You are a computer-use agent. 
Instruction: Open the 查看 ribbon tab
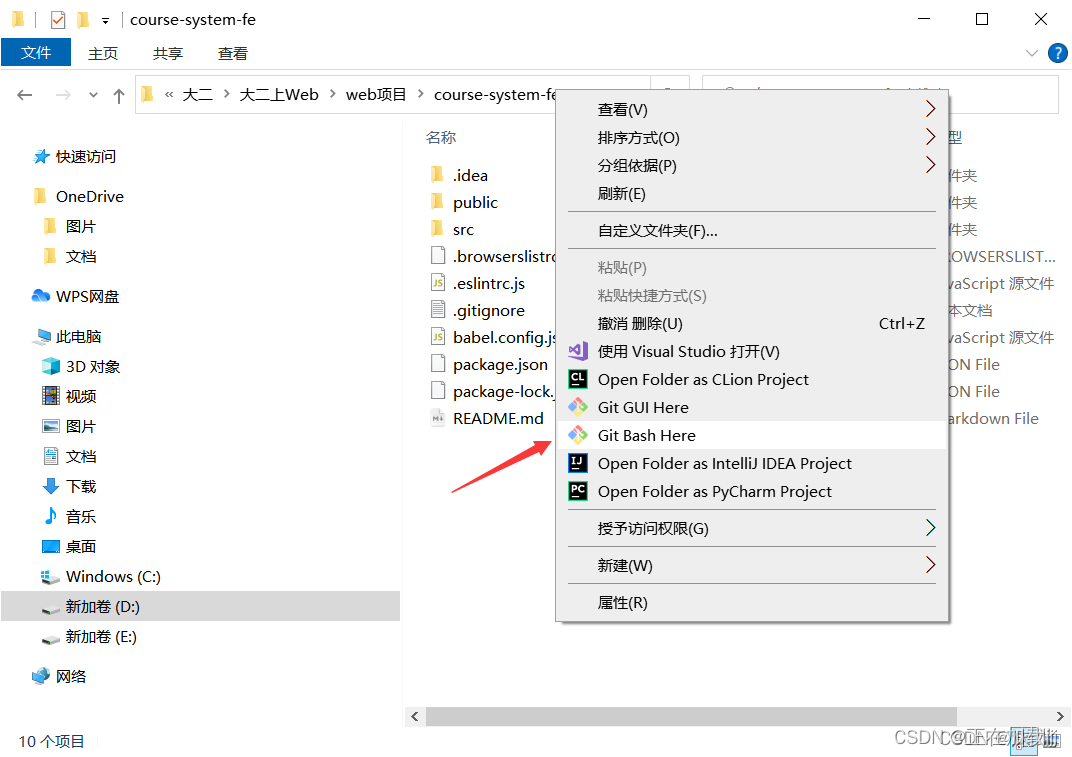pyautogui.click(x=232, y=53)
